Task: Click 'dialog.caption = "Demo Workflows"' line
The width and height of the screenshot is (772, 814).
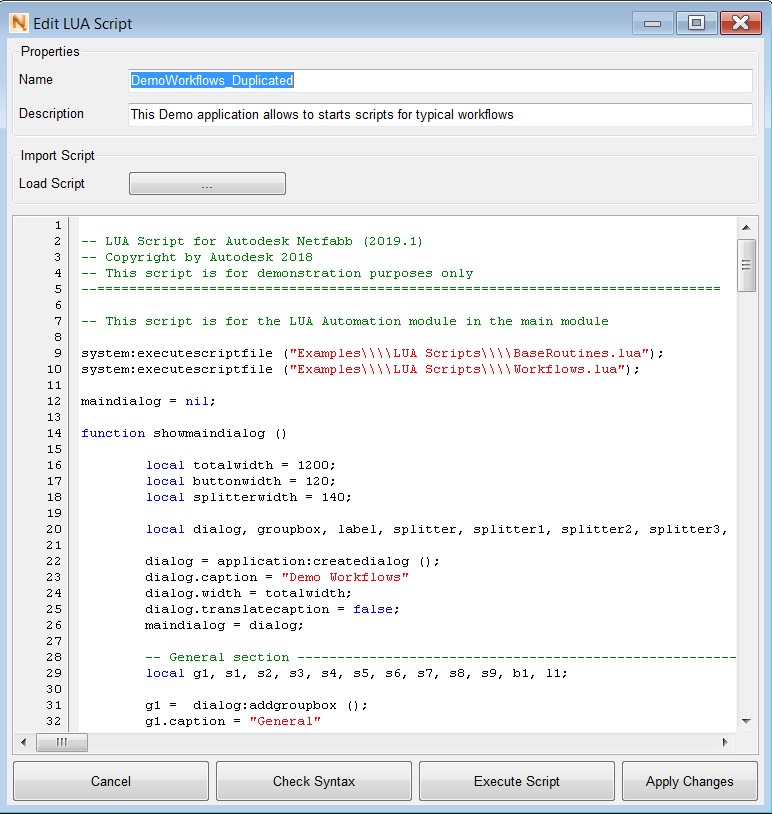Action: [x=277, y=577]
